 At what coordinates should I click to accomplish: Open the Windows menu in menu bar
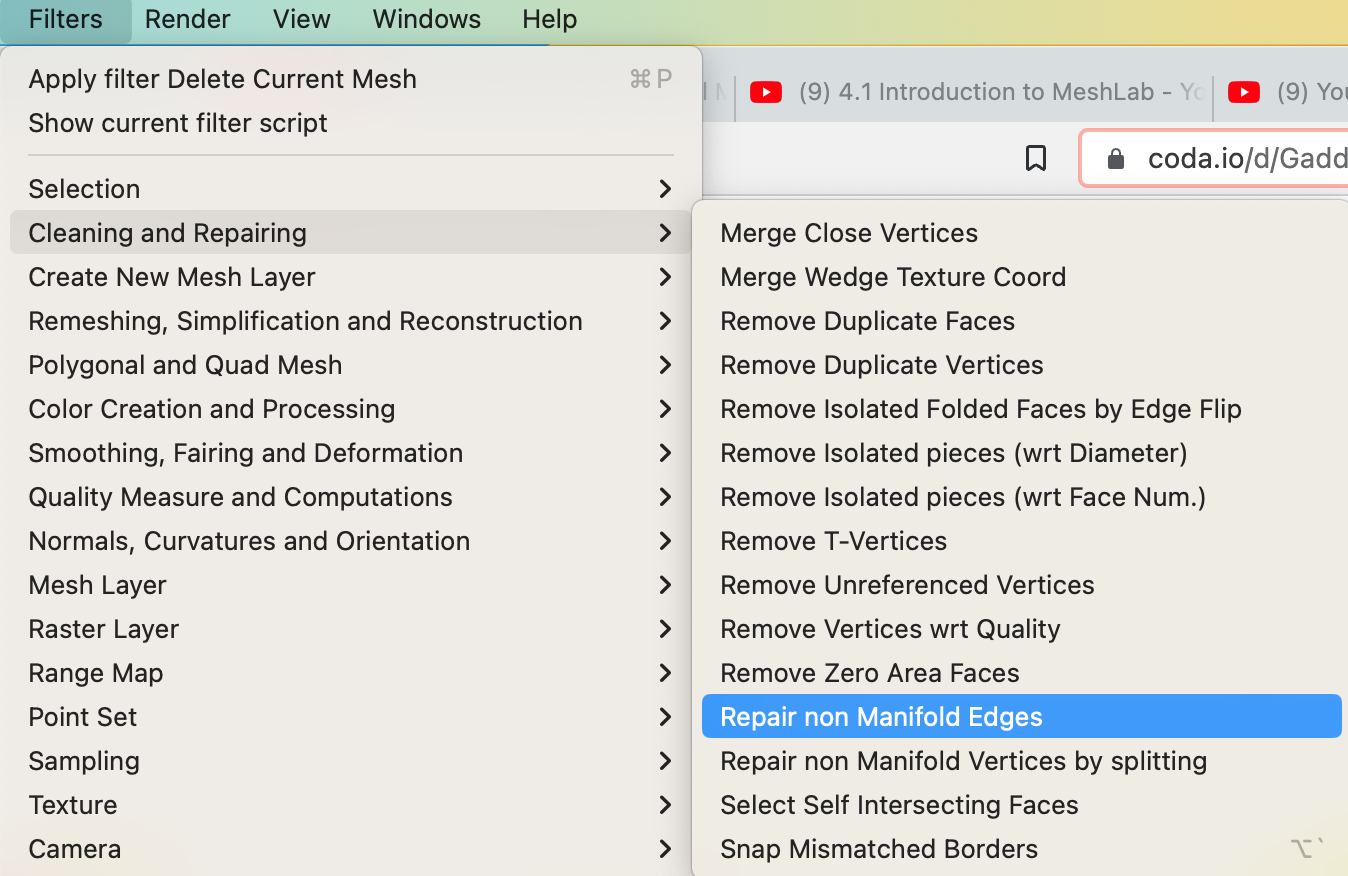pos(426,19)
